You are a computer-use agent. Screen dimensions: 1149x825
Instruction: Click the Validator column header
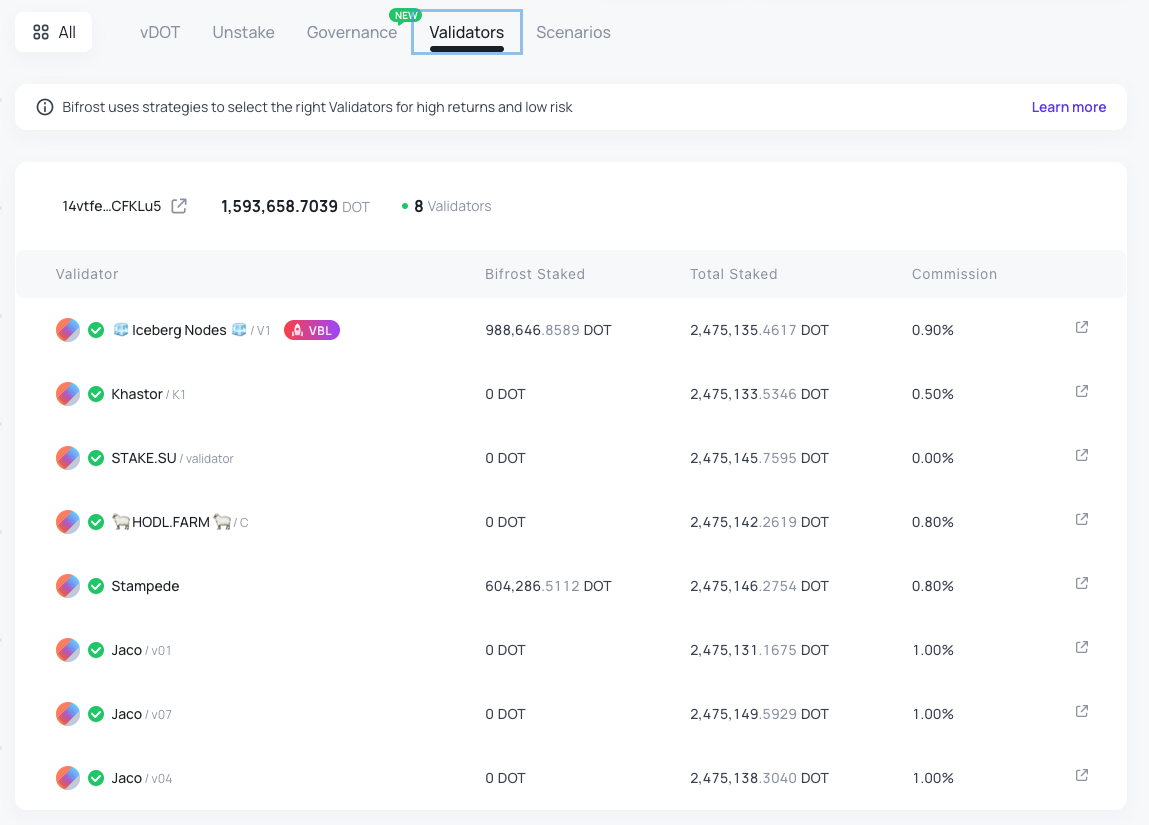click(x=87, y=274)
